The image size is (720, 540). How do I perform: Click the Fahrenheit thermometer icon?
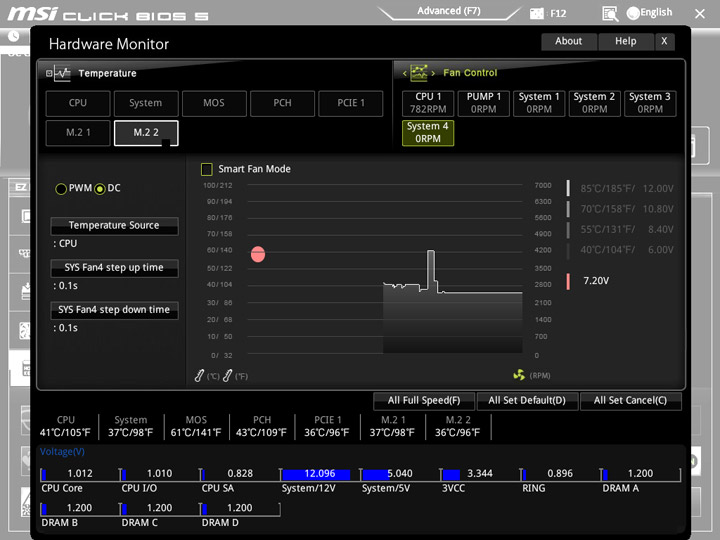coord(227,376)
